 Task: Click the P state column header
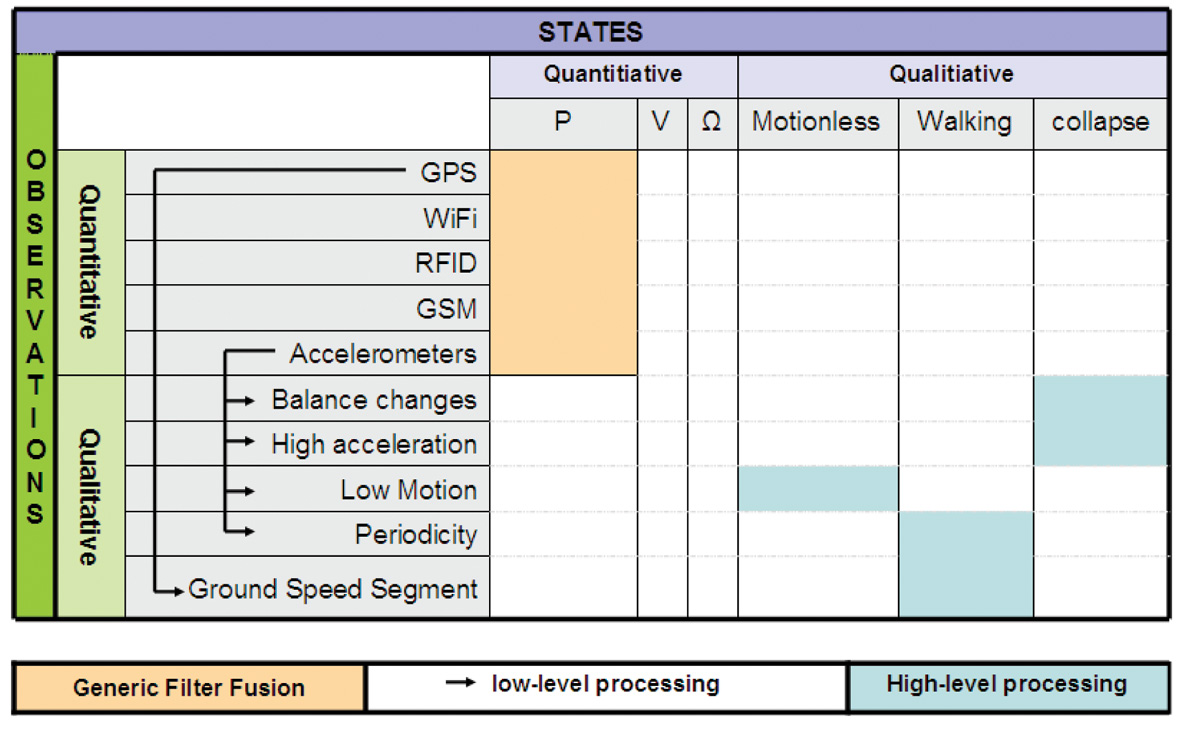563,124
